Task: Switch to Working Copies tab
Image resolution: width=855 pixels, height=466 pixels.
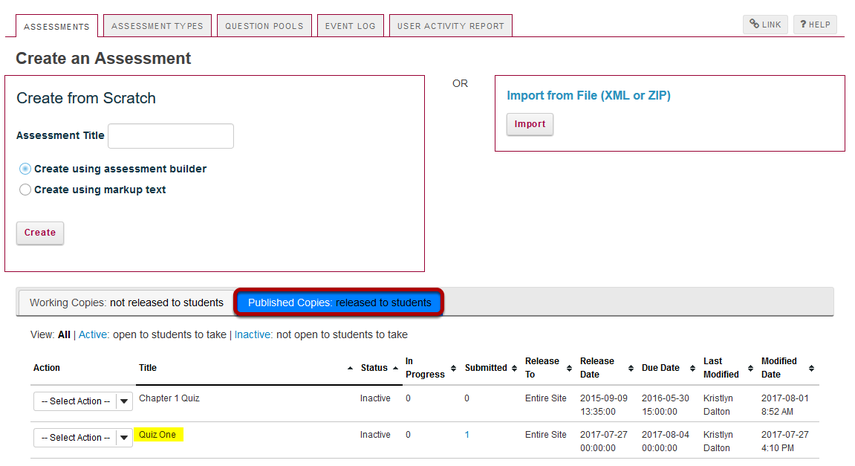Action: [x=127, y=302]
